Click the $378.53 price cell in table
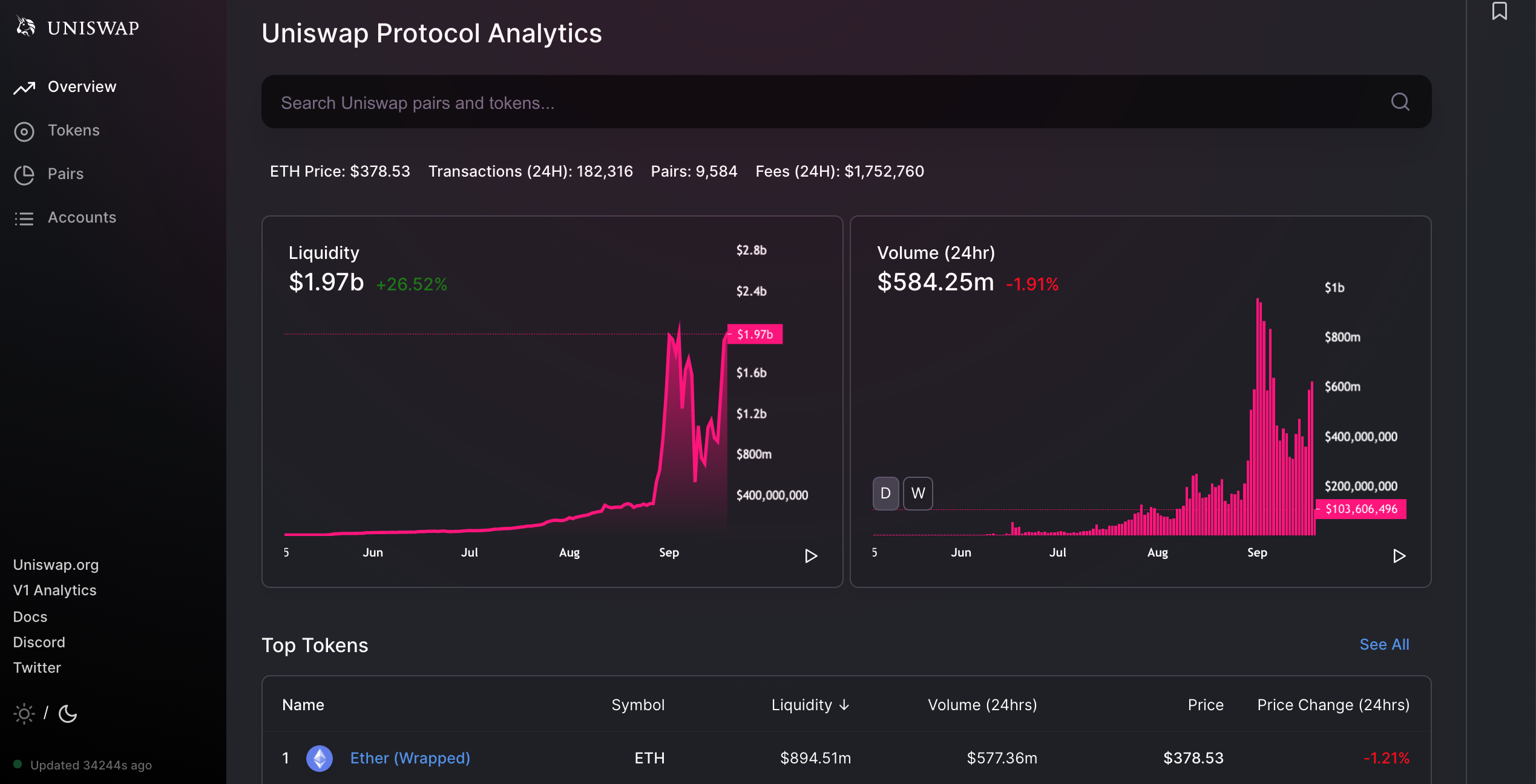 (x=1193, y=758)
